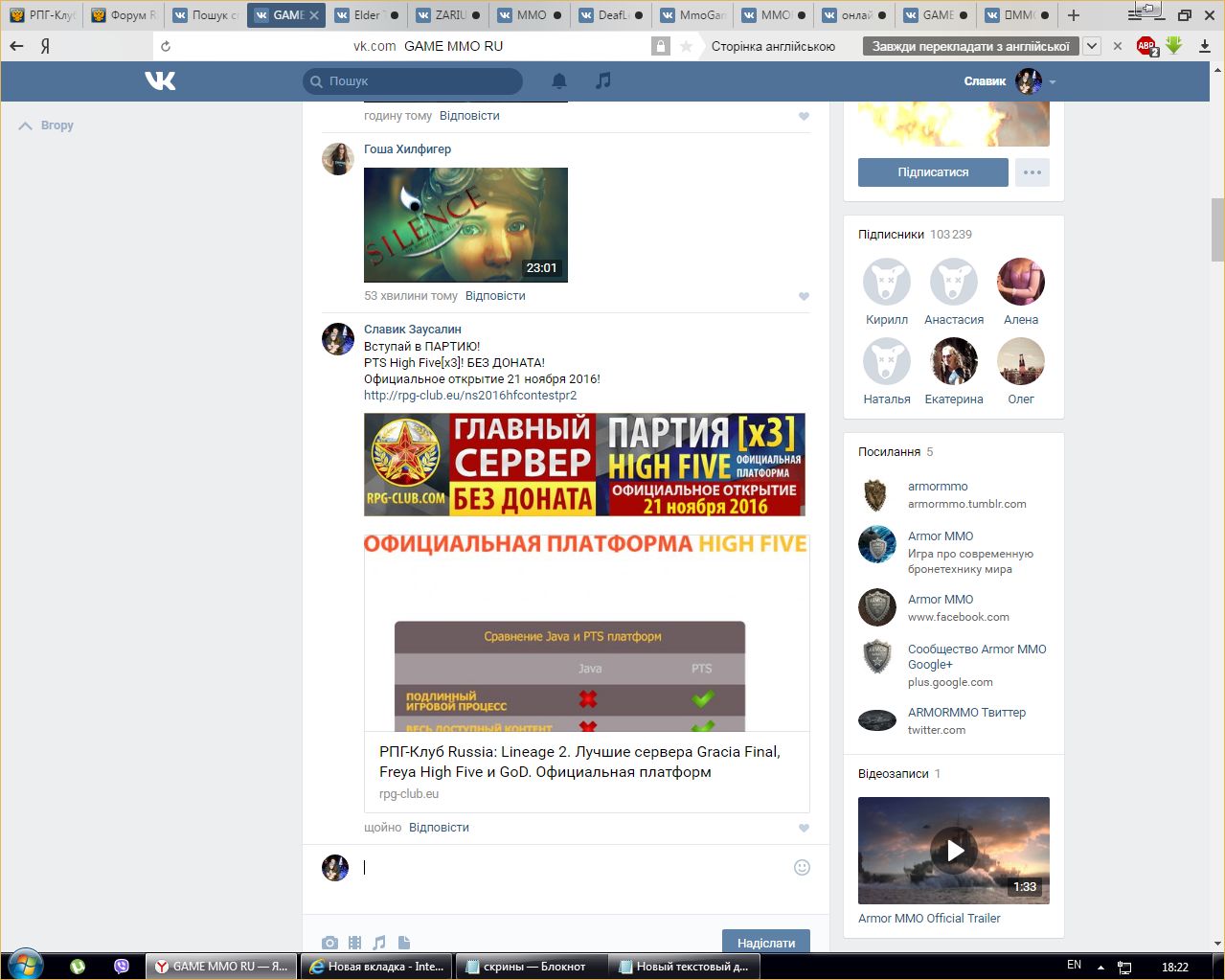The width and height of the screenshot is (1225, 980).
Task: Click the green download extension arrow
Action: pos(1174,45)
